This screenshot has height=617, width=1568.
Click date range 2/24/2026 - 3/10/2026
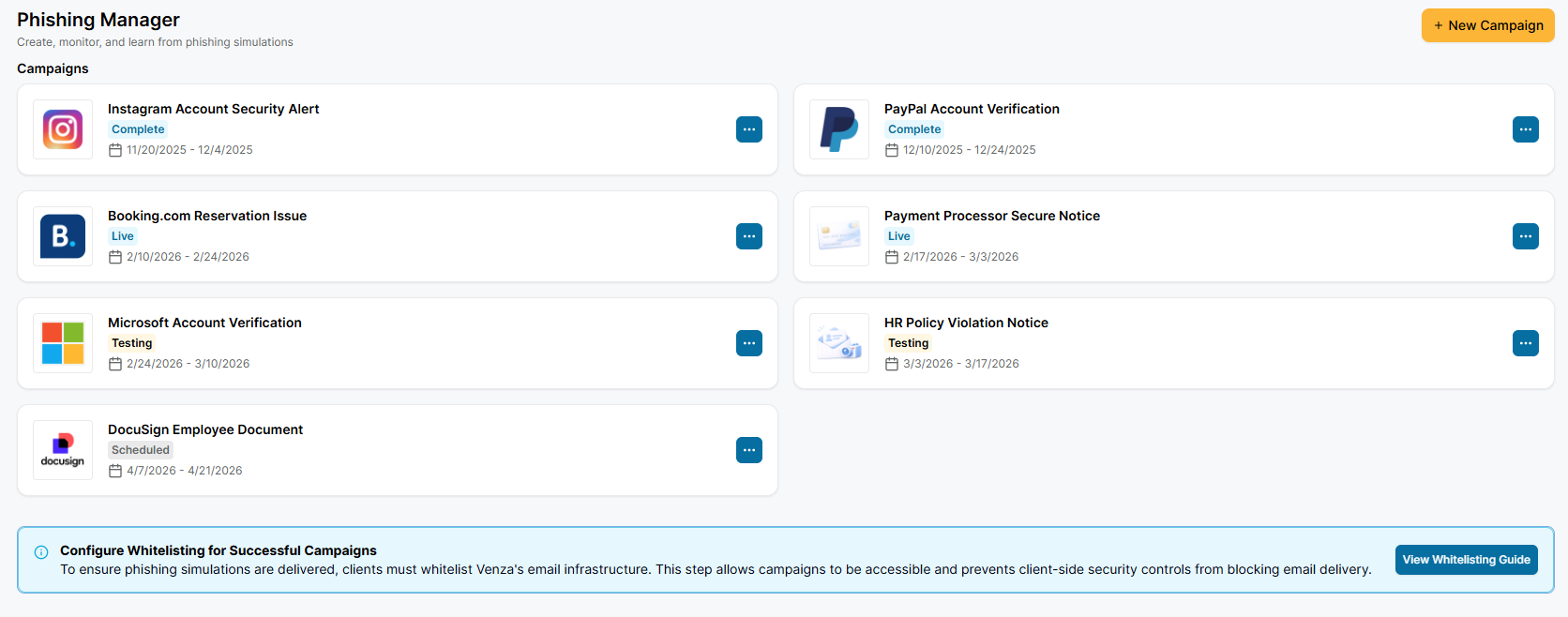(x=188, y=364)
